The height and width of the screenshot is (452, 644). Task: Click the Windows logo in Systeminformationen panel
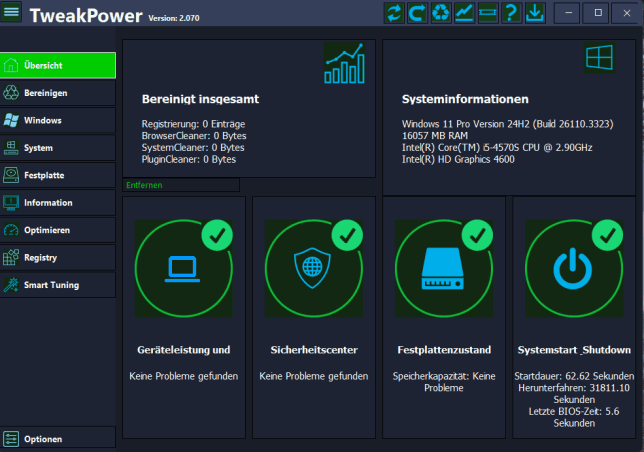[x=599, y=59]
